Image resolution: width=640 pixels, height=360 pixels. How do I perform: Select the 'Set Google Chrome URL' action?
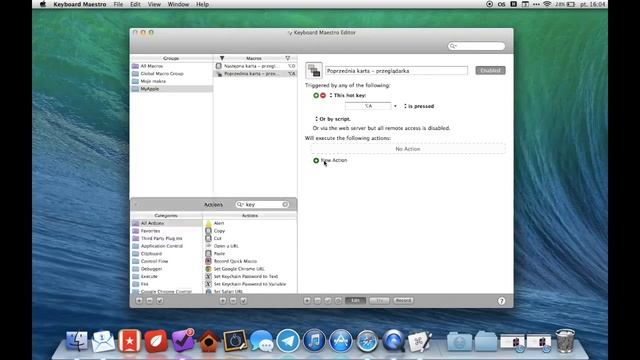pos(250,269)
